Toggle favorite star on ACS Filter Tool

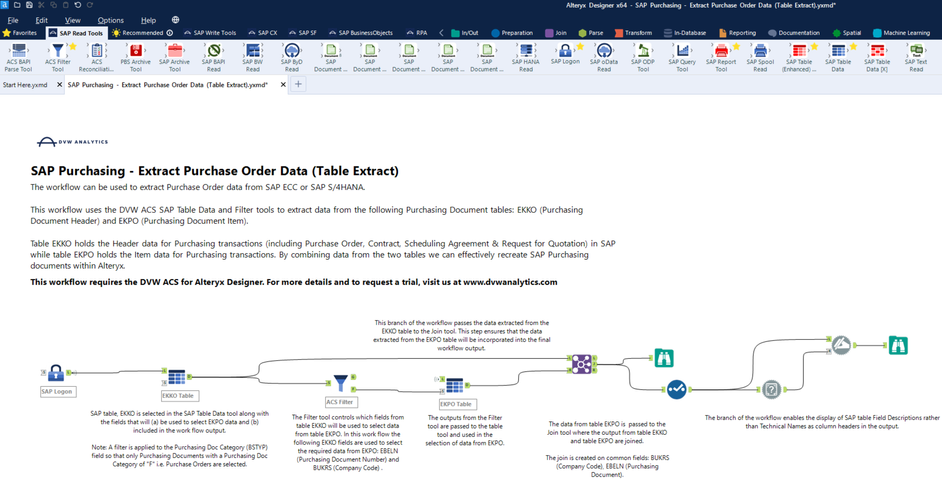pyautogui.click(x=73, y=46)
